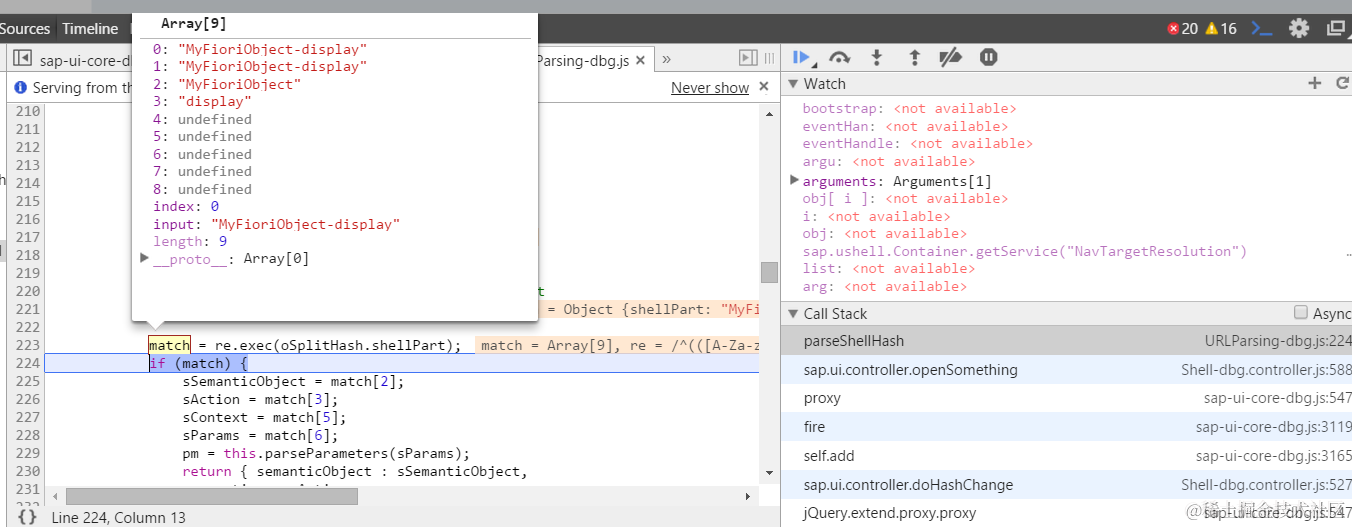Enable the Async call stack checkbox
This screenshot has height=527, width=1352.
1300,313
